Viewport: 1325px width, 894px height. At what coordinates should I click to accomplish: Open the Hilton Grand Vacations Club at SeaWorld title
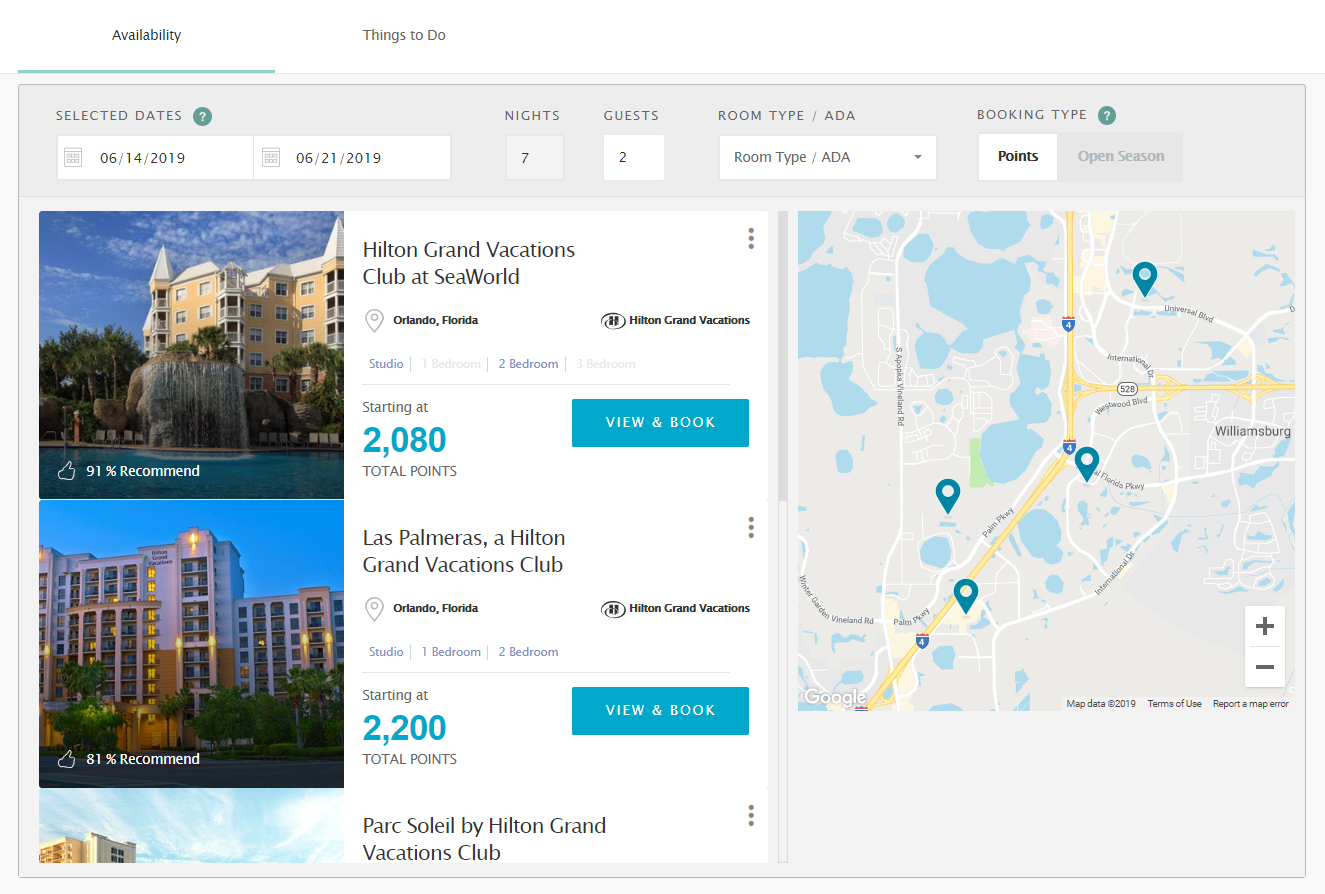click(x=469, y=263)
